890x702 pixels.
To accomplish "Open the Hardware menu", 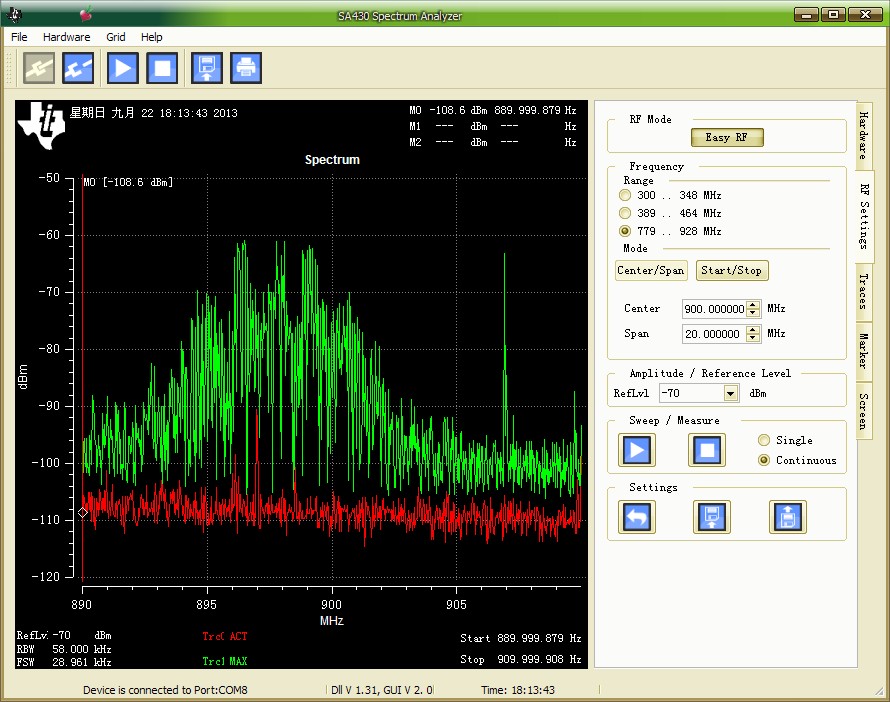I will 66,37.
